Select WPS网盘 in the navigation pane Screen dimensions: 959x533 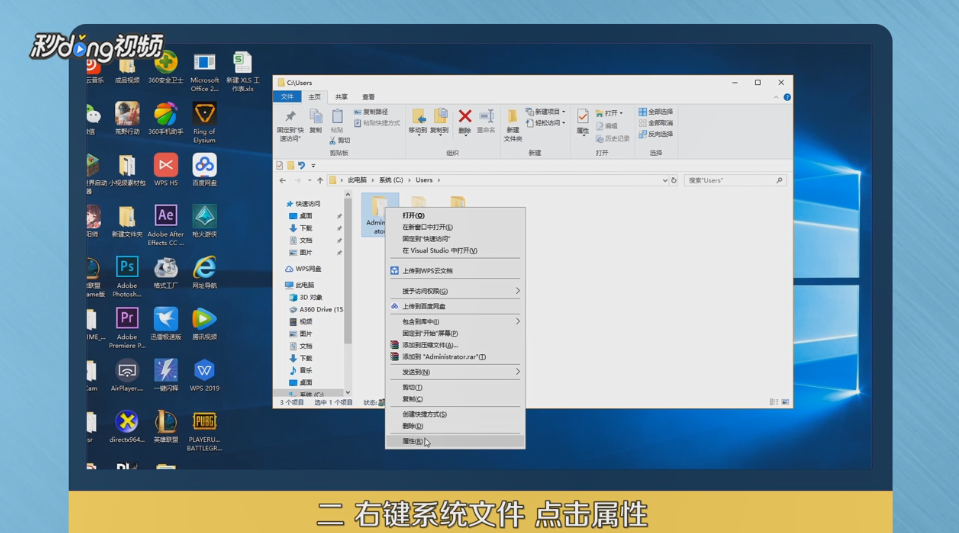[303, 269]
